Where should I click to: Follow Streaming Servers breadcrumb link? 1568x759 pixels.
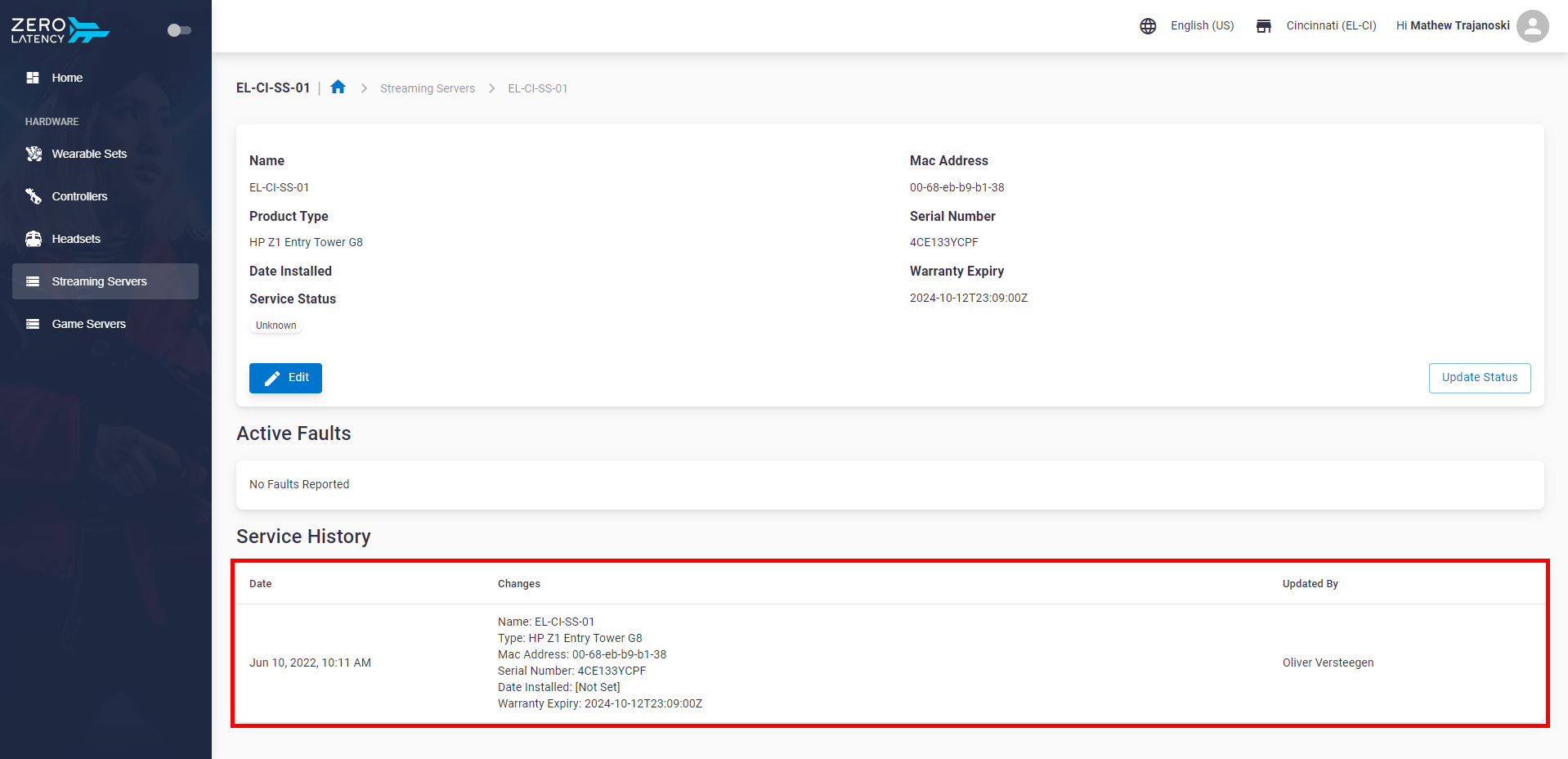click(x=428, y=88)
